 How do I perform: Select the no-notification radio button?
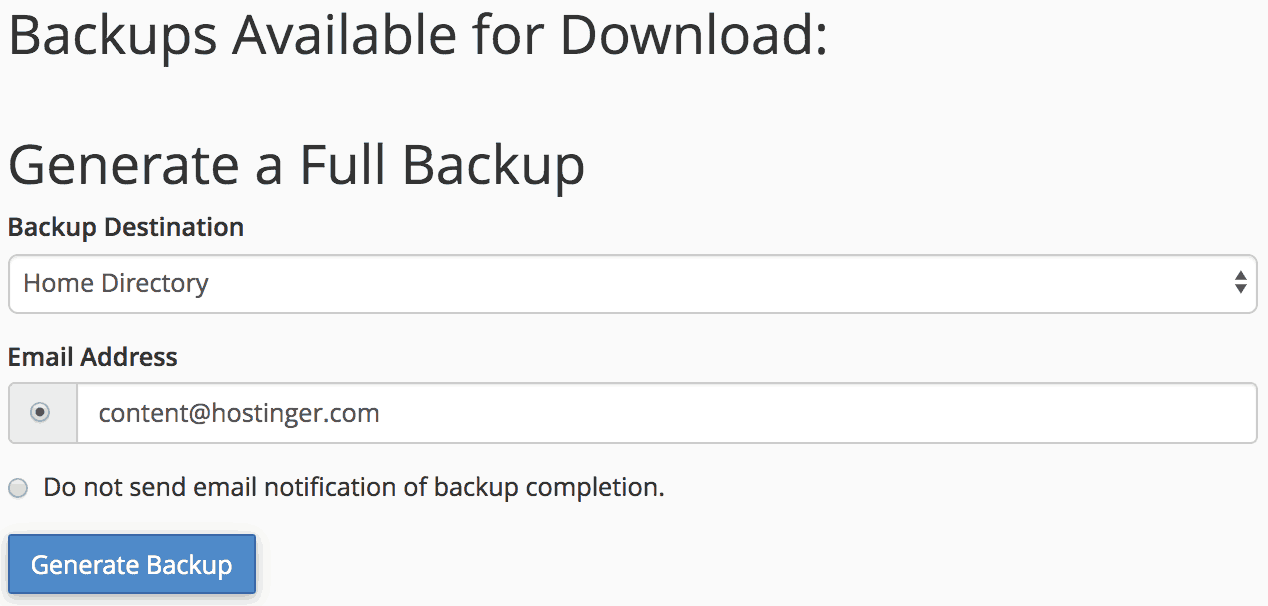(18, 489)
